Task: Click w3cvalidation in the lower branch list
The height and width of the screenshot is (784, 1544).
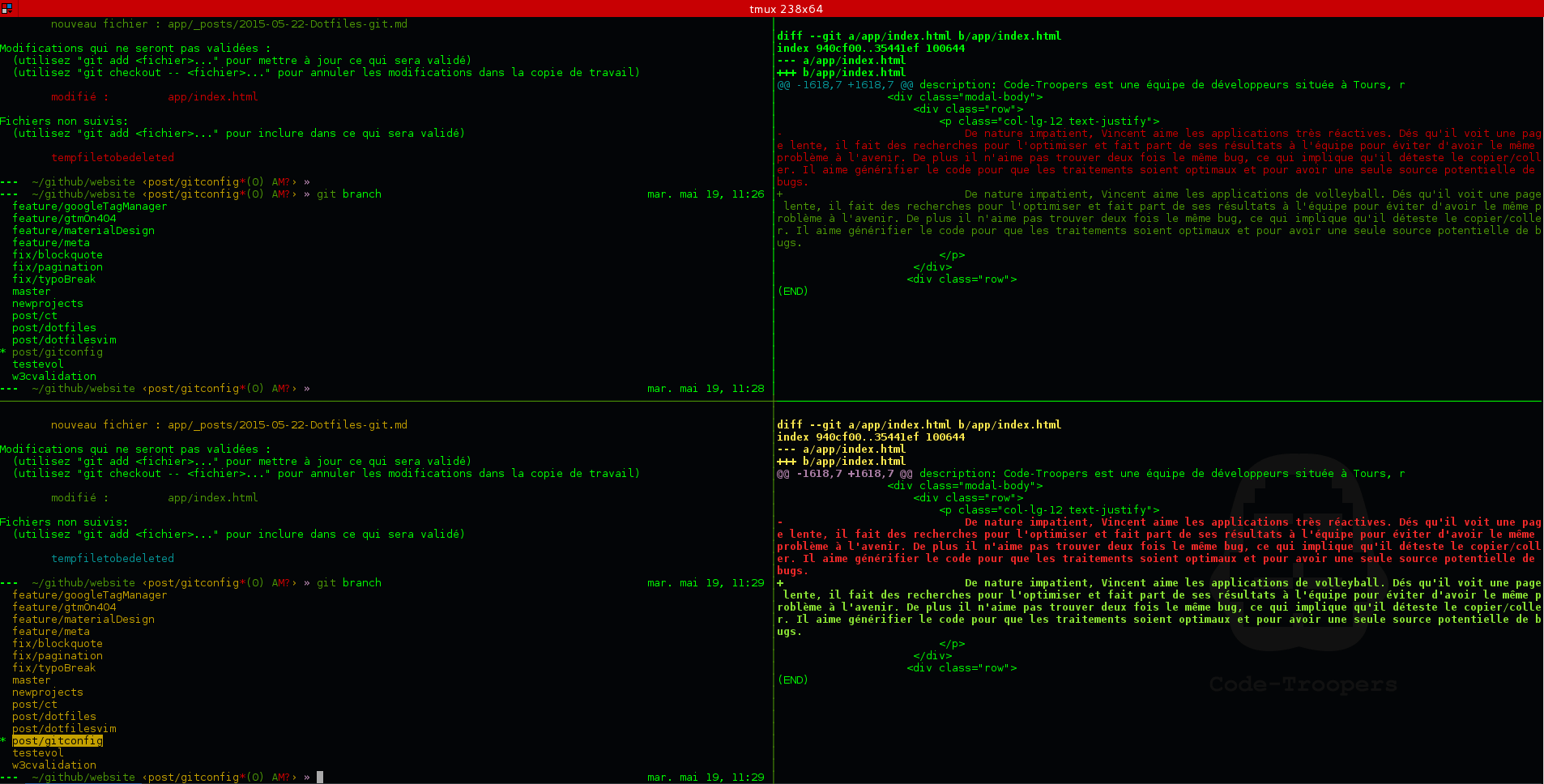Action: click(x=54, y=765)
